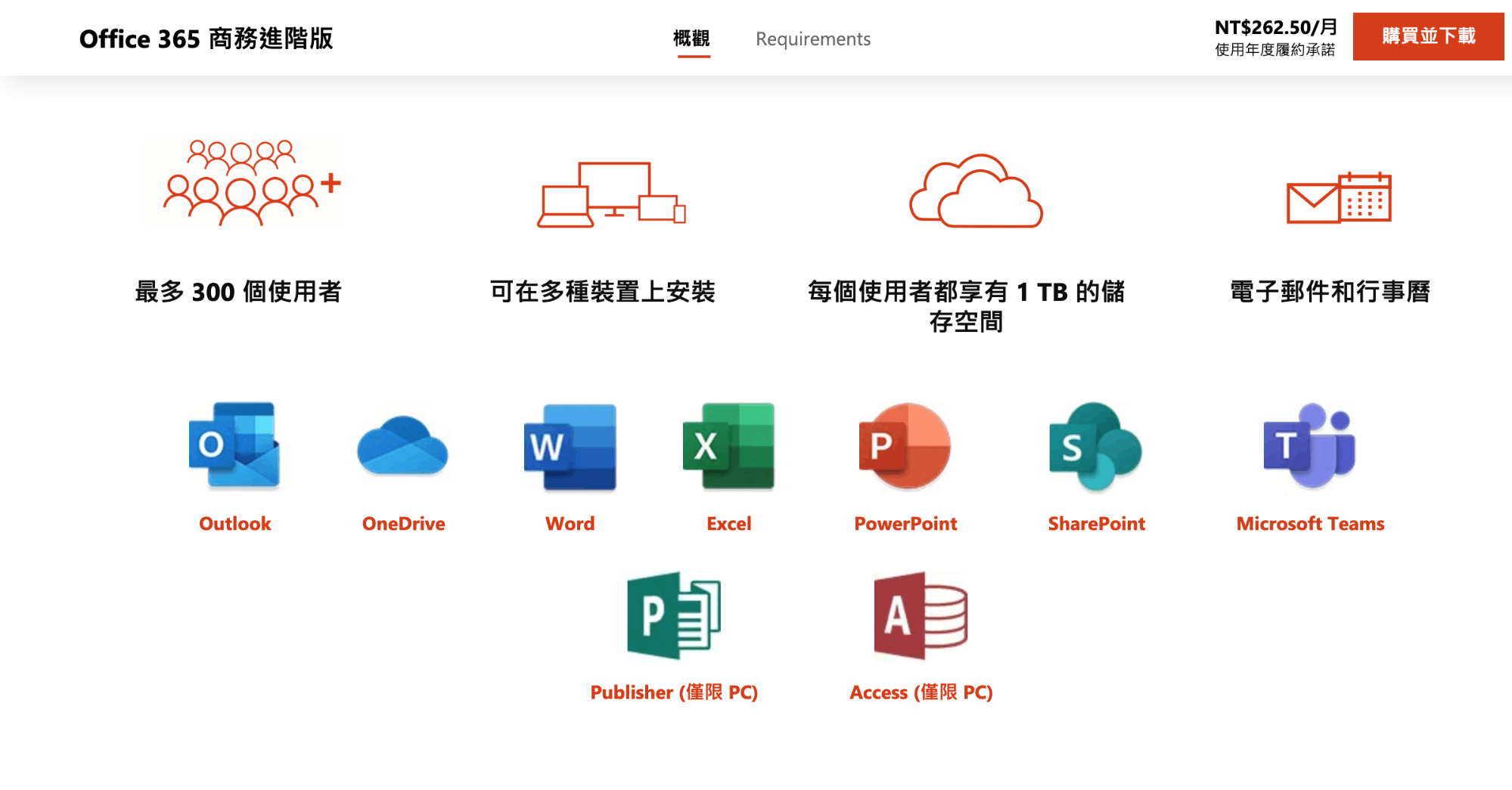This screenshot has height=790, width=1512.
Task: Click the SharePoint app icon
Action: (1096, 446)
